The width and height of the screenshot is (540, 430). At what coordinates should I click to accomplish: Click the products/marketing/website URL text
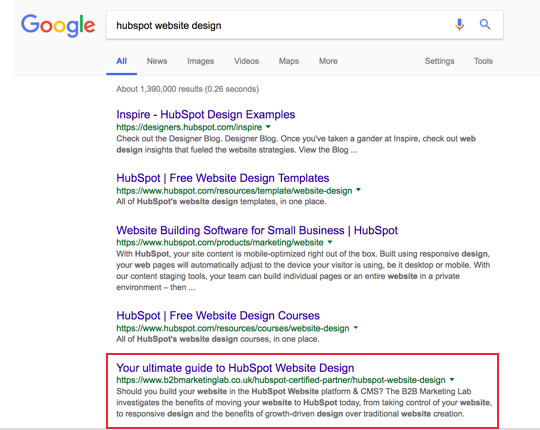[220, 243]
